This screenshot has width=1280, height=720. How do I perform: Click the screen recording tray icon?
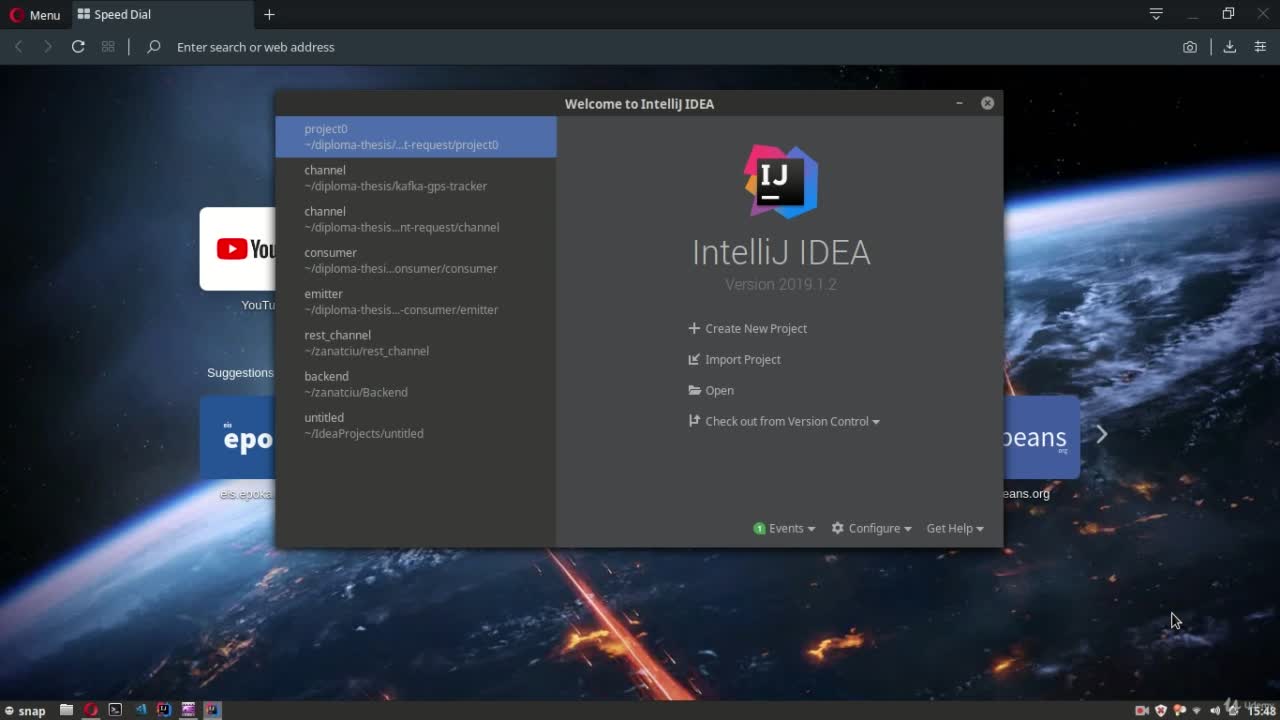point(1142,711)
